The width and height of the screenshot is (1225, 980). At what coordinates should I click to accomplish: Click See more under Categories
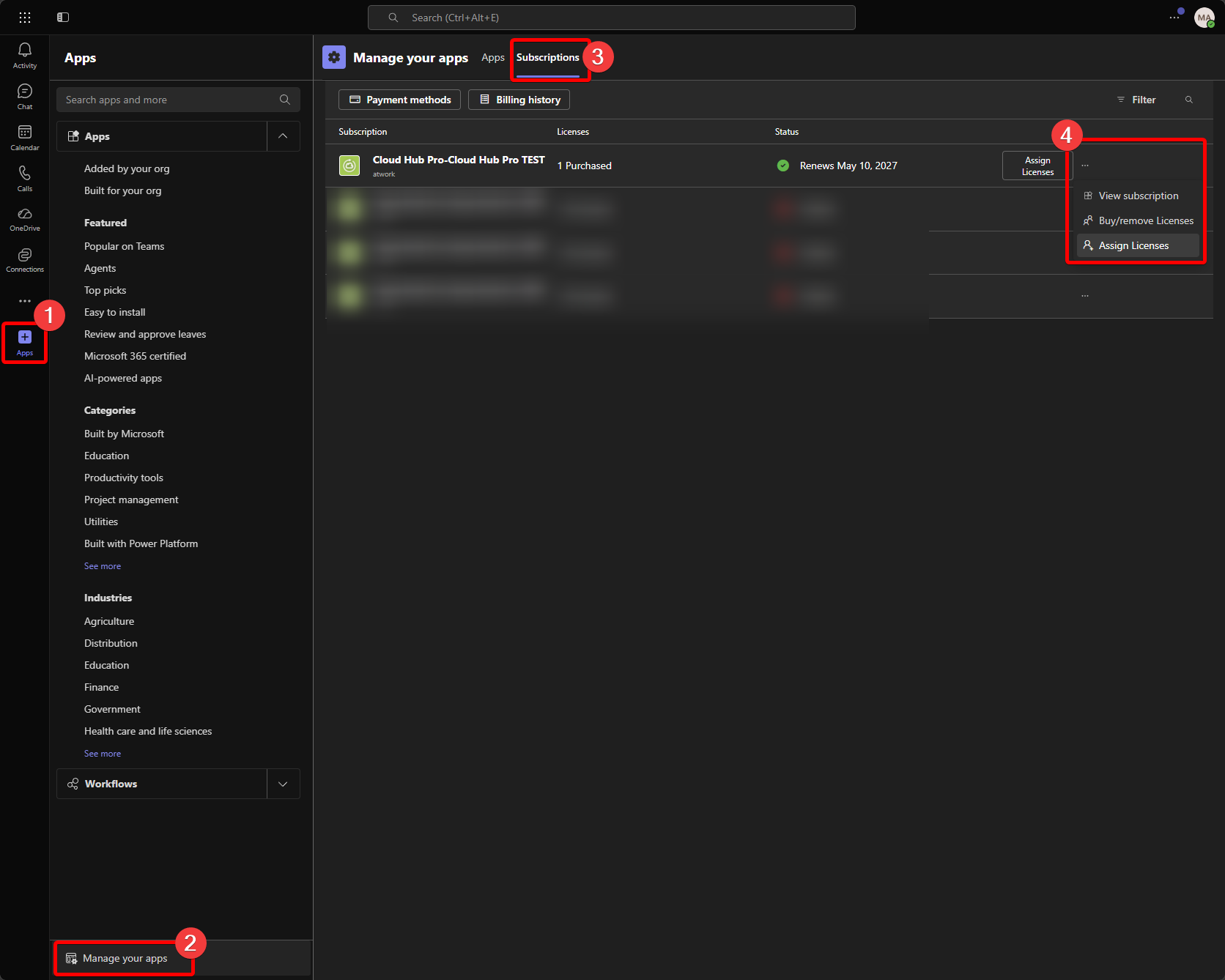[x=103, y=566]
